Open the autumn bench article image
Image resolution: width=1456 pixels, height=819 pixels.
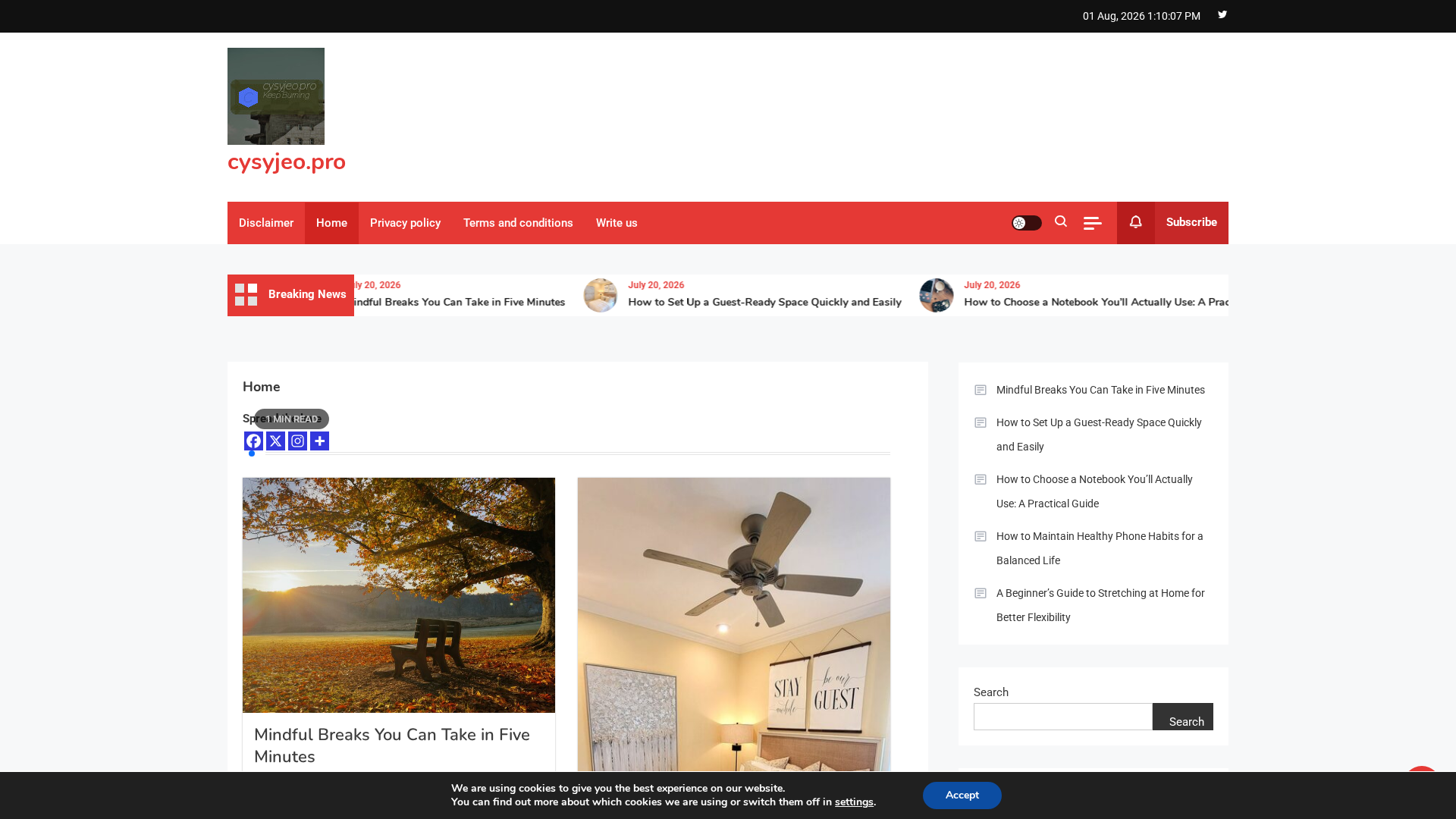399,595
